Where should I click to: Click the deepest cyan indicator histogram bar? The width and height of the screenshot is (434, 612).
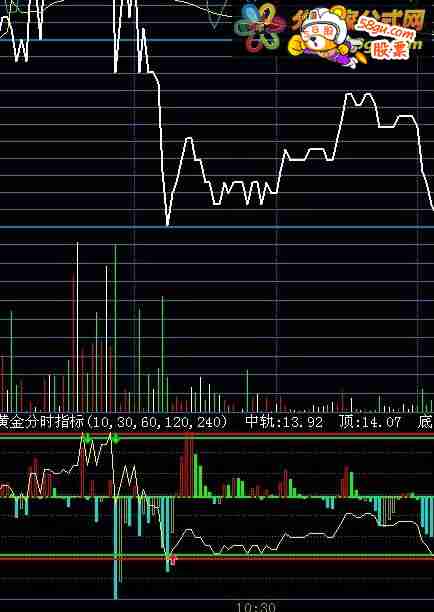(x=116, y=548)
